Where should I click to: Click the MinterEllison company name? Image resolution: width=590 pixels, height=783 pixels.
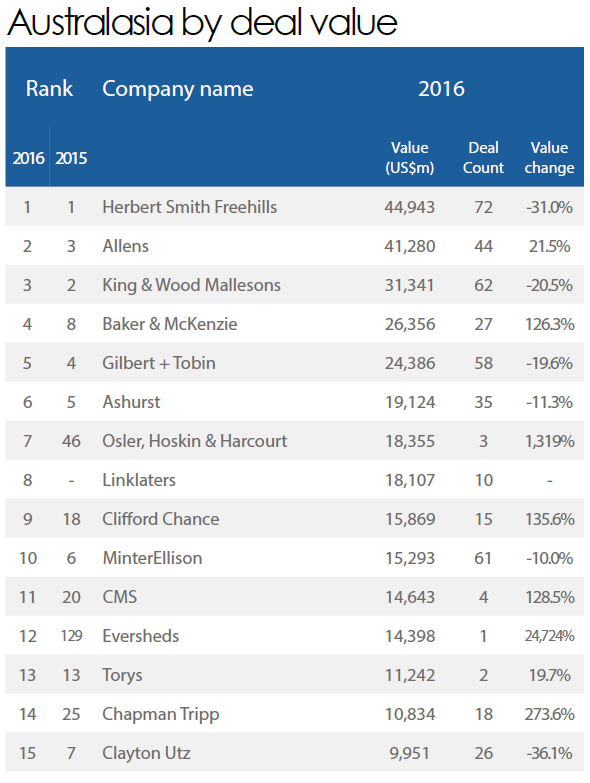click(152, 558)
